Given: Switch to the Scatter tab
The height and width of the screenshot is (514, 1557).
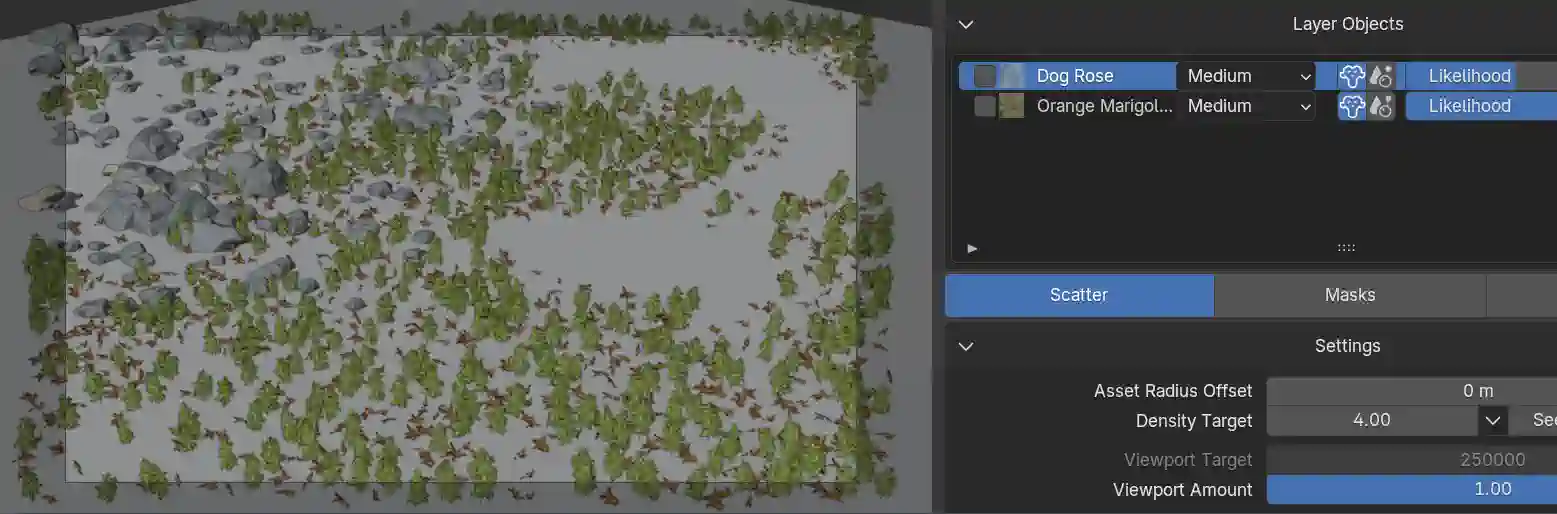Looking at the screenshot, I should tap(1079, 295).
